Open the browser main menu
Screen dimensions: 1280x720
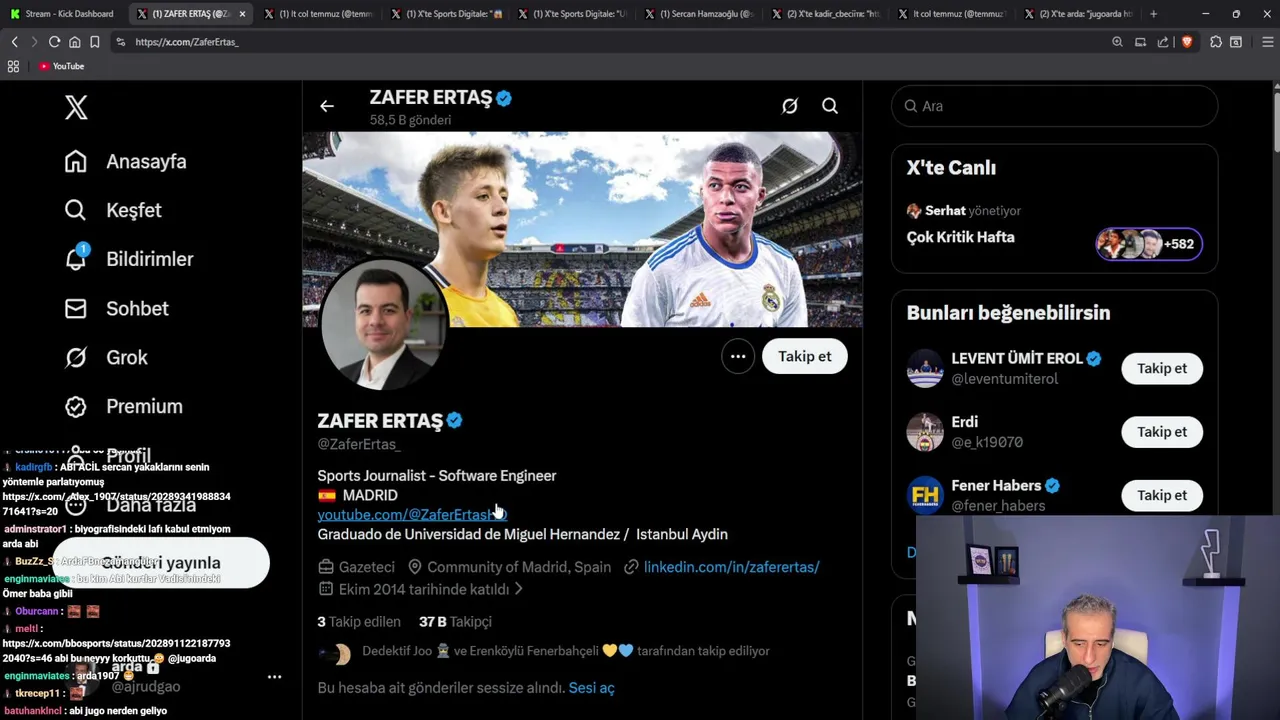[x=1267, y=42]
